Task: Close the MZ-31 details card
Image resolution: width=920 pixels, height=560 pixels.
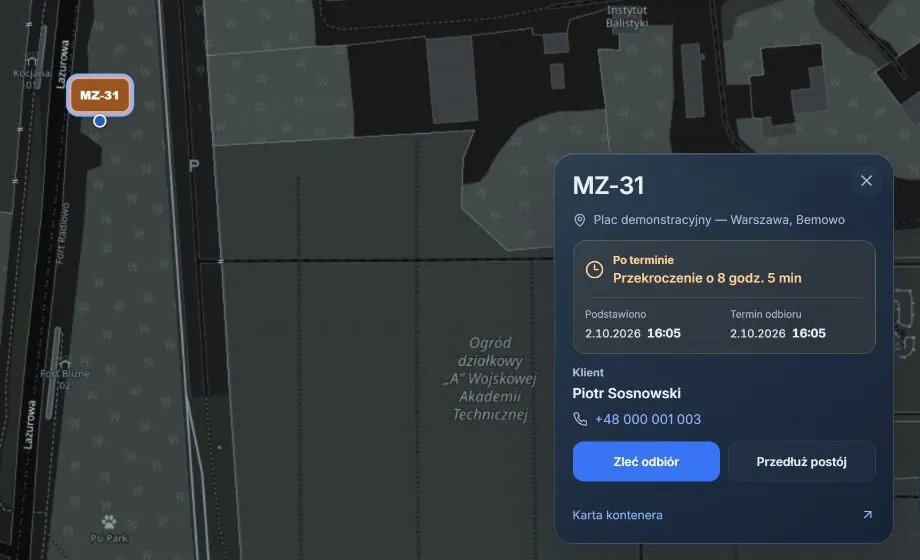Action: point(866,181)
